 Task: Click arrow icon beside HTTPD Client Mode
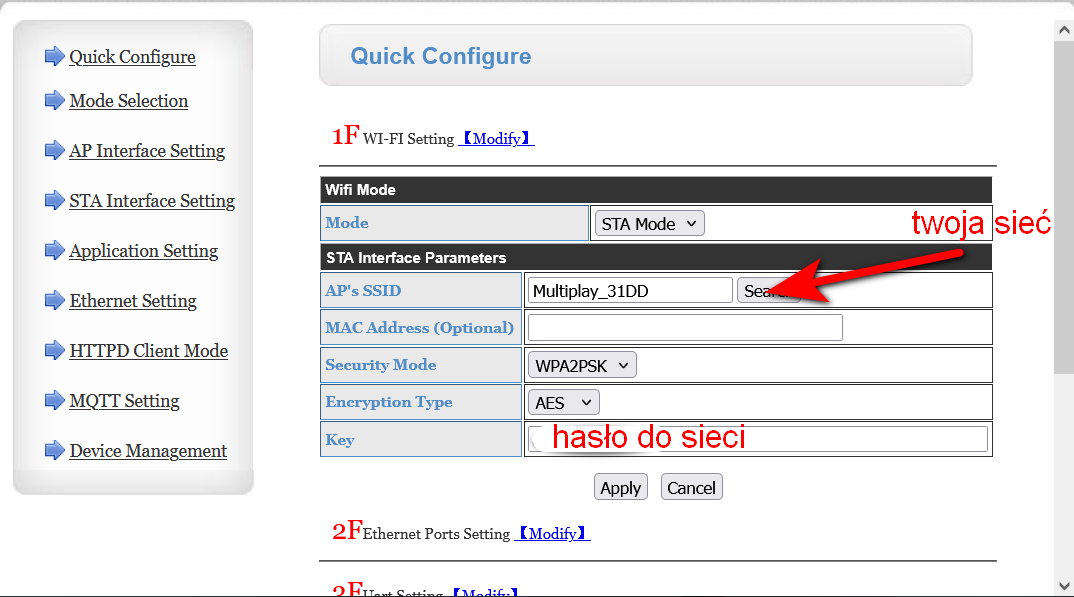click(x=54, y=350)
